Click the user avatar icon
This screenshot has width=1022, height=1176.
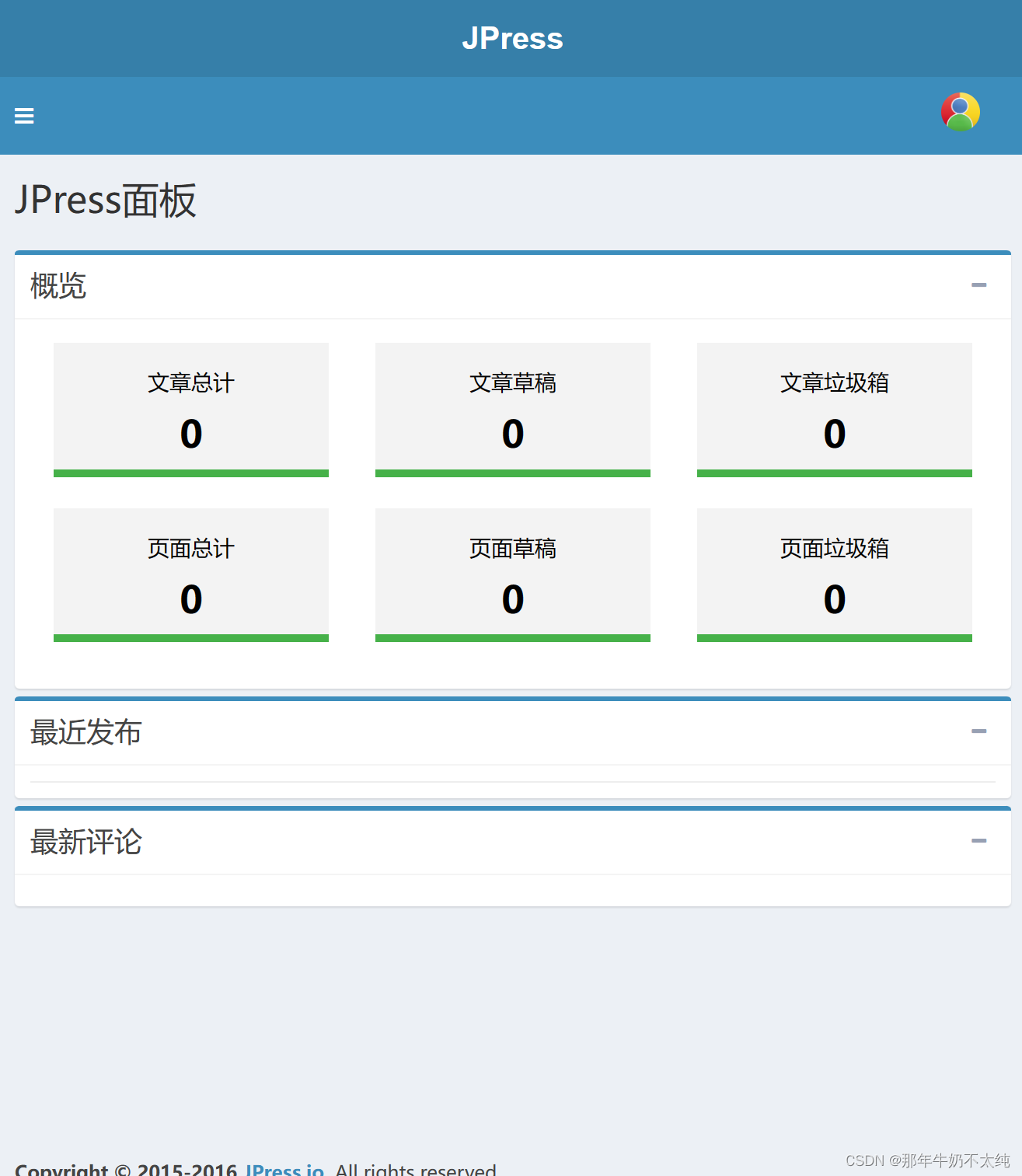click(x=960, y=112)
